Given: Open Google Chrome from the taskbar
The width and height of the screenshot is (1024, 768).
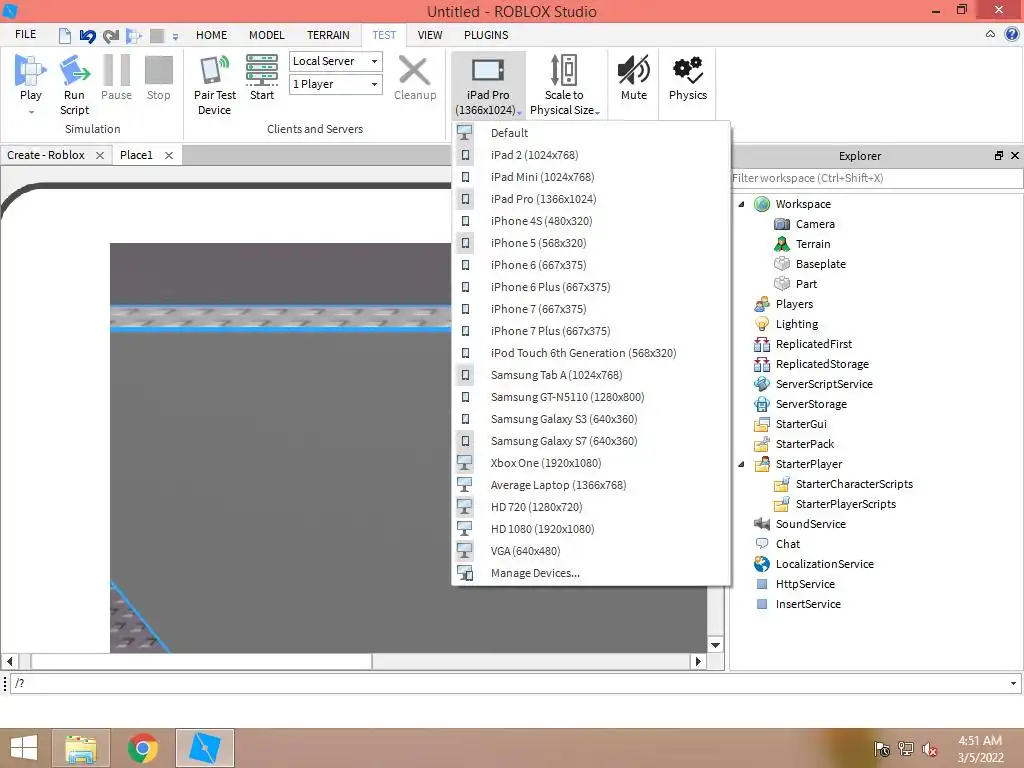Looking at the screenshot, I should [142, 748].
